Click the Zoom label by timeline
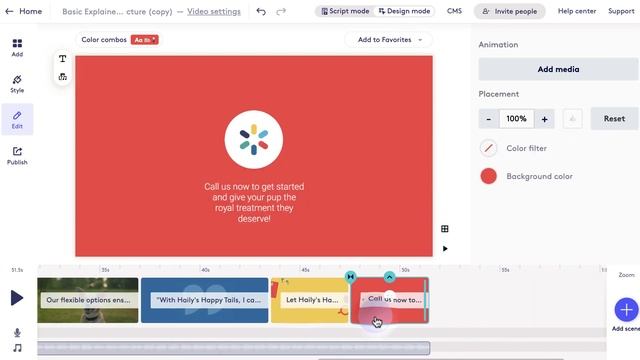This screenshot has height=360, width=640. (x=626, y=275)
